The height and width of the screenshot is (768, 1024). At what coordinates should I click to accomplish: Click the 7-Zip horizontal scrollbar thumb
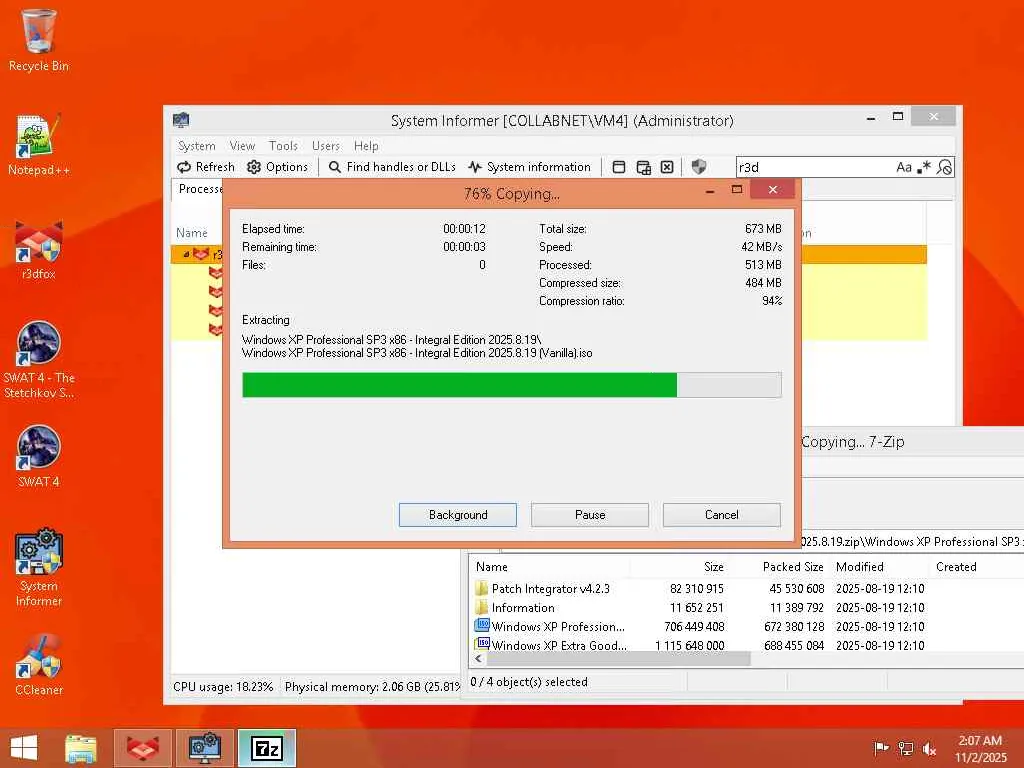coord(619,659)
